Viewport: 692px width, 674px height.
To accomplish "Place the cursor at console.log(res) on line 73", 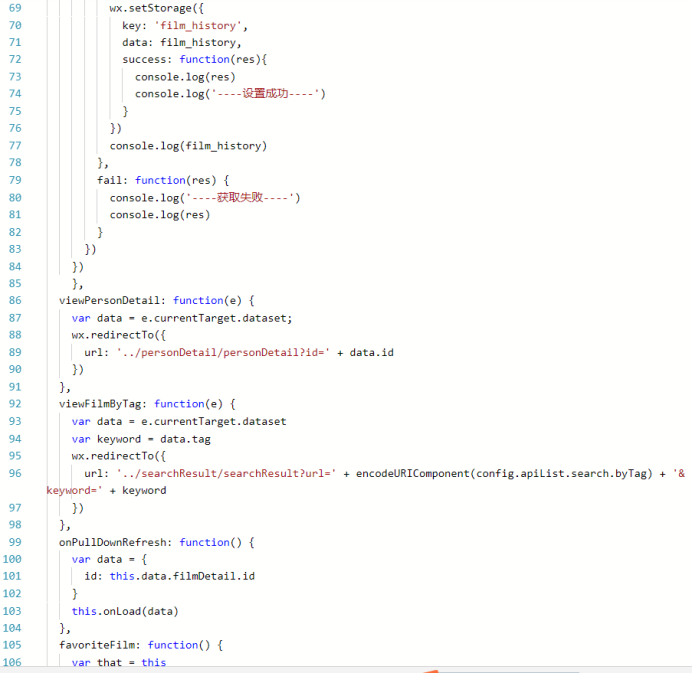I will pos(185,77).
